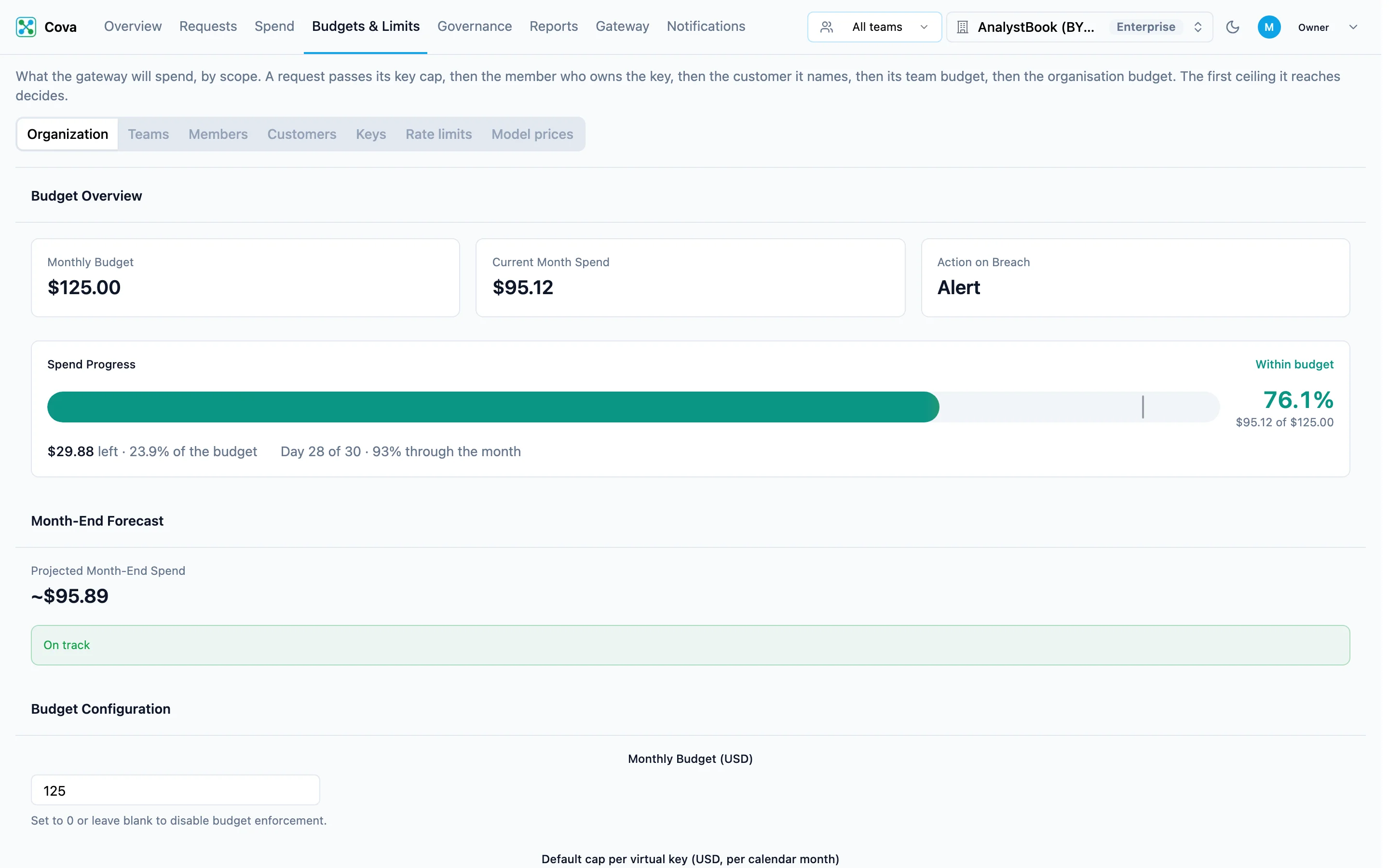This screenshot has height=868, width=1389.
Task: Open the All teams dropdown
Action: (874, 27)
